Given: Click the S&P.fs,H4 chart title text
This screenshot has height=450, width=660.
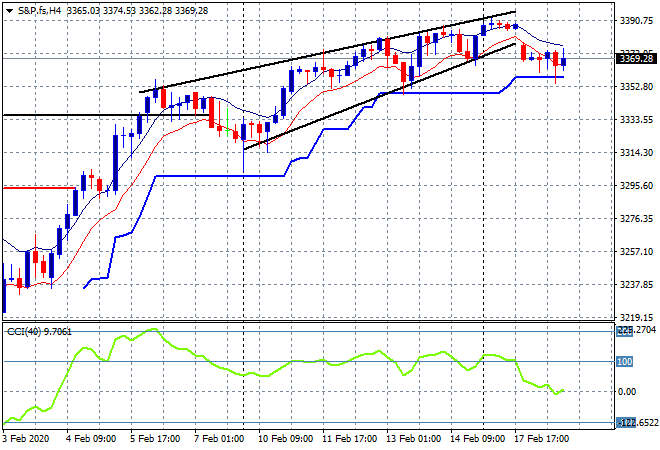Looking at the screenshot, I should click(39, 11).
